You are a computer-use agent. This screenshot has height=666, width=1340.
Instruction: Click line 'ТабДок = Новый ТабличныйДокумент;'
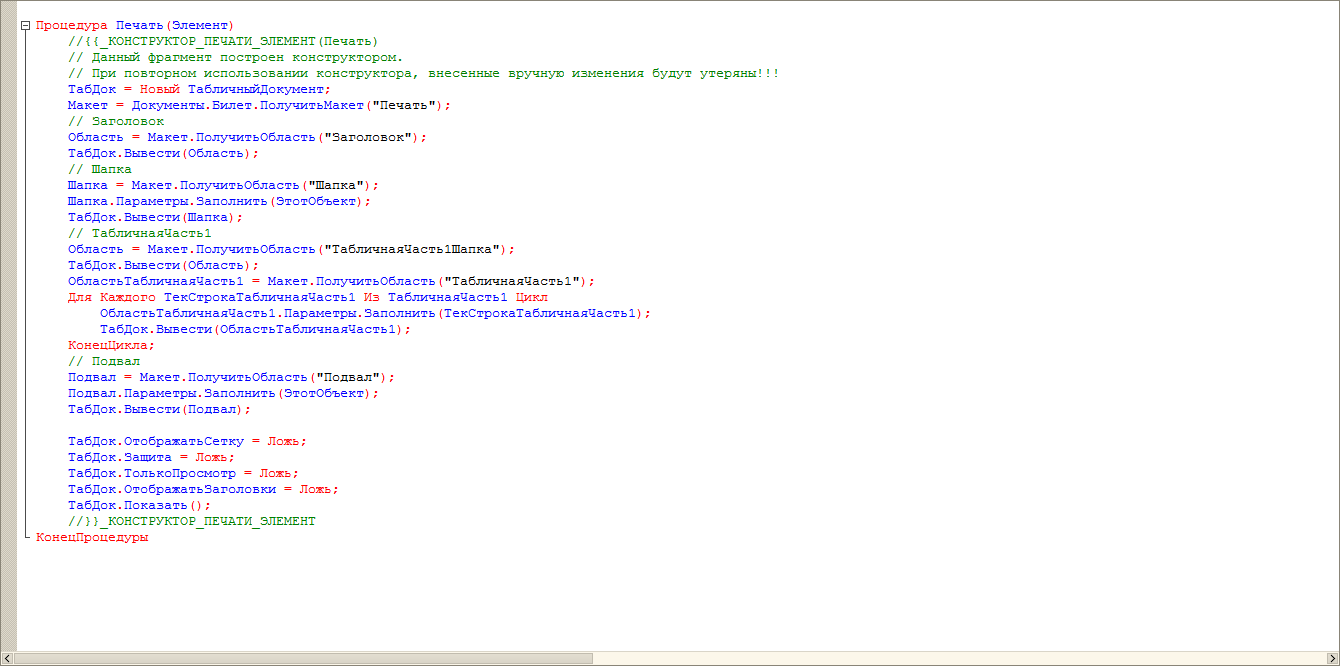(x=199, y=90)
